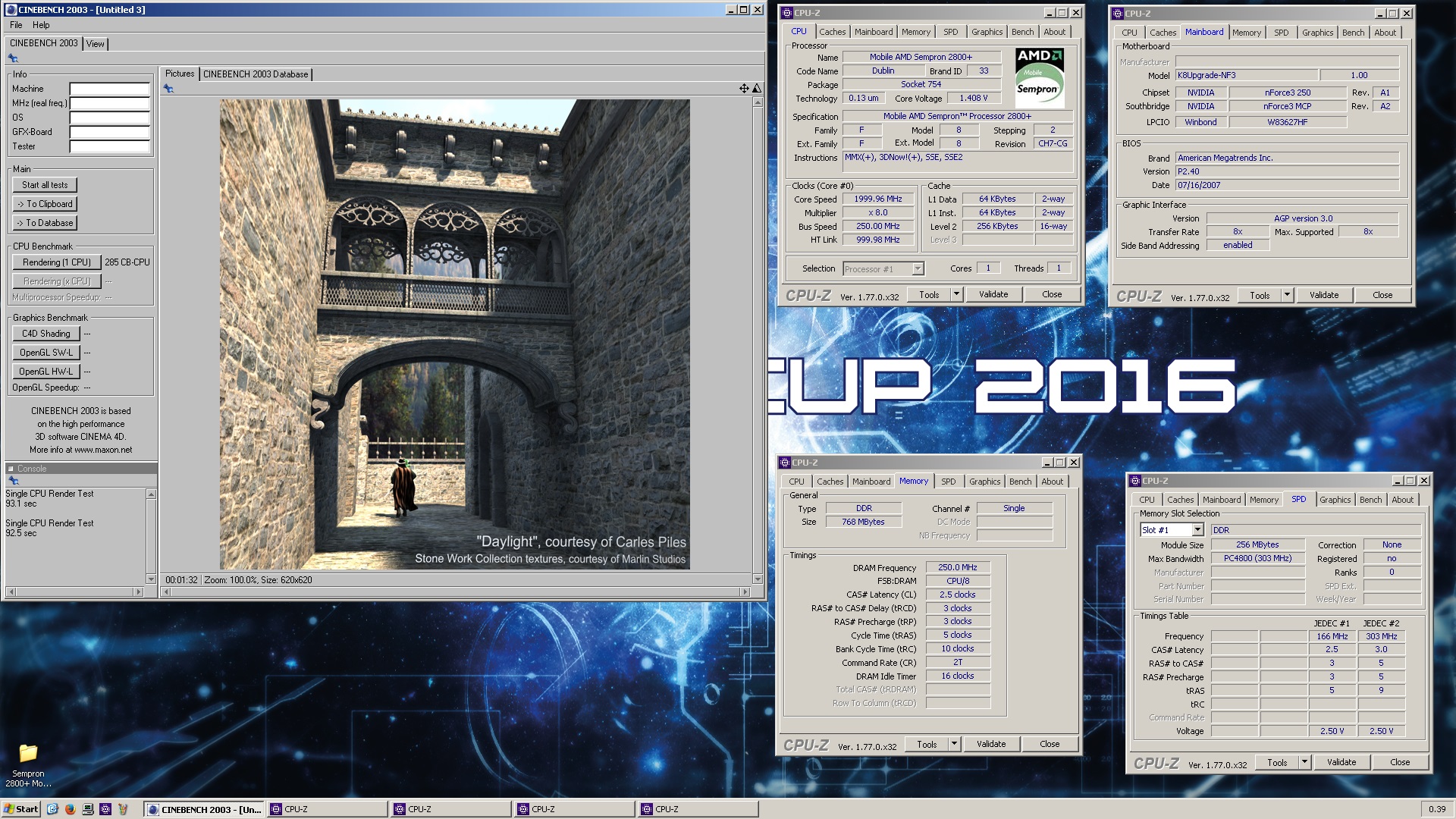Viewport: 1456px width, 819px height.
Task: Click the DRAM Frequency value 250.0 MHz
Action: 958,567
